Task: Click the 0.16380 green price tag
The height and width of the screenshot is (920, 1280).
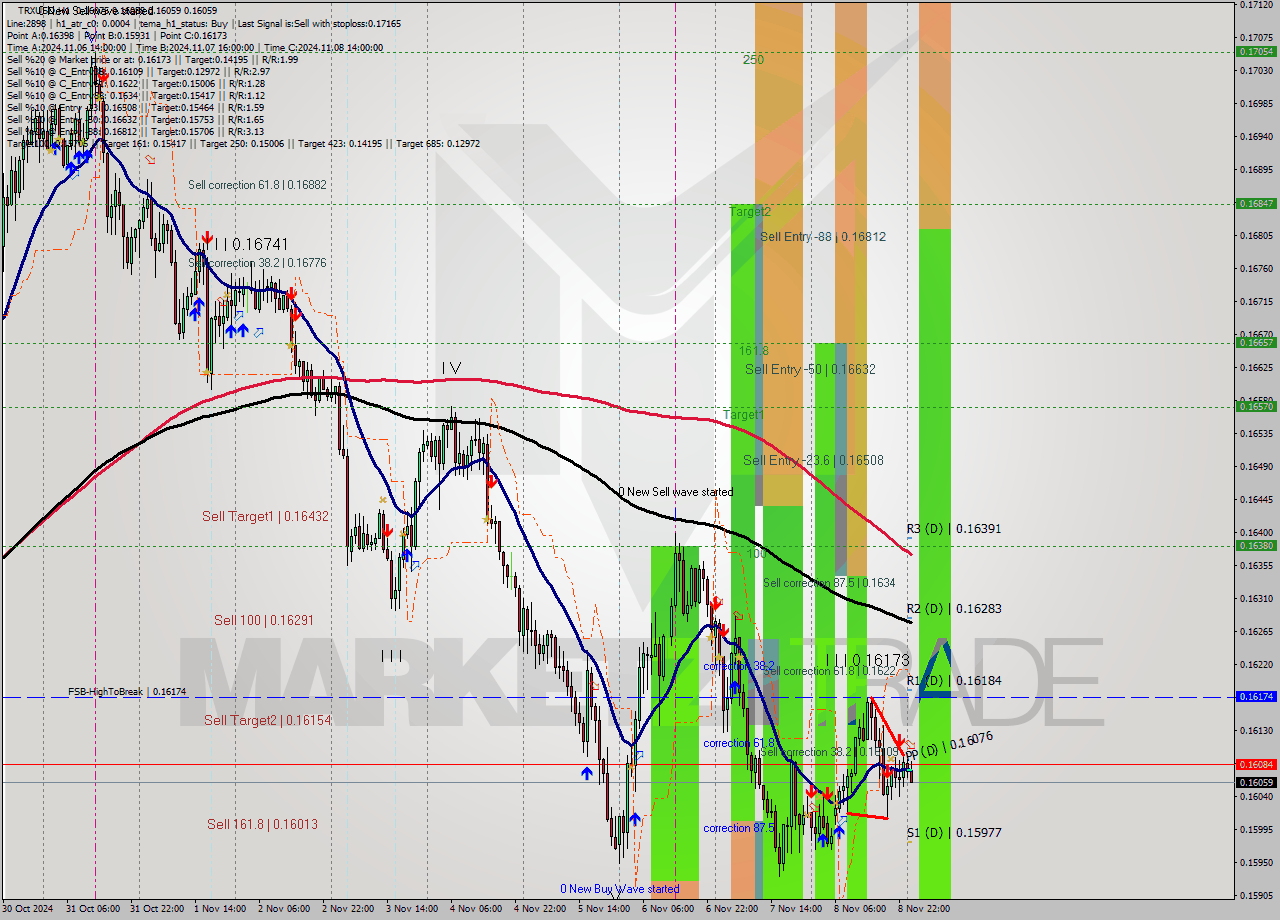Action: coord(1256,545)
